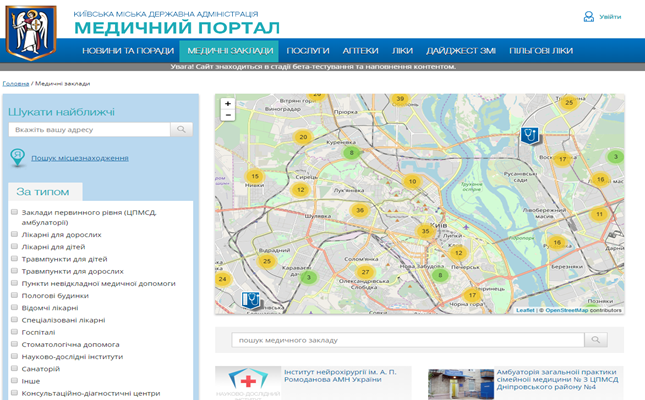Click Пошук місцезнаходження link
The width and height of the screenshot is (645, 400).
tap(80, 158)
